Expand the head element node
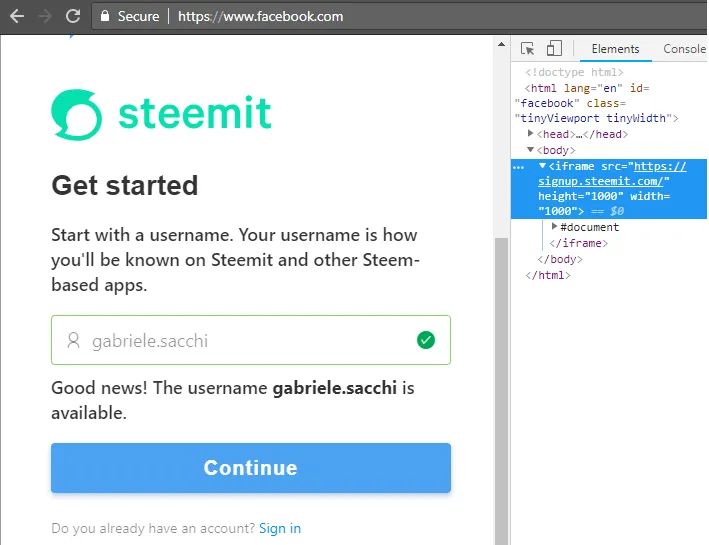The height and width of the screenshot is (545, 709). (x=530, y=133)
